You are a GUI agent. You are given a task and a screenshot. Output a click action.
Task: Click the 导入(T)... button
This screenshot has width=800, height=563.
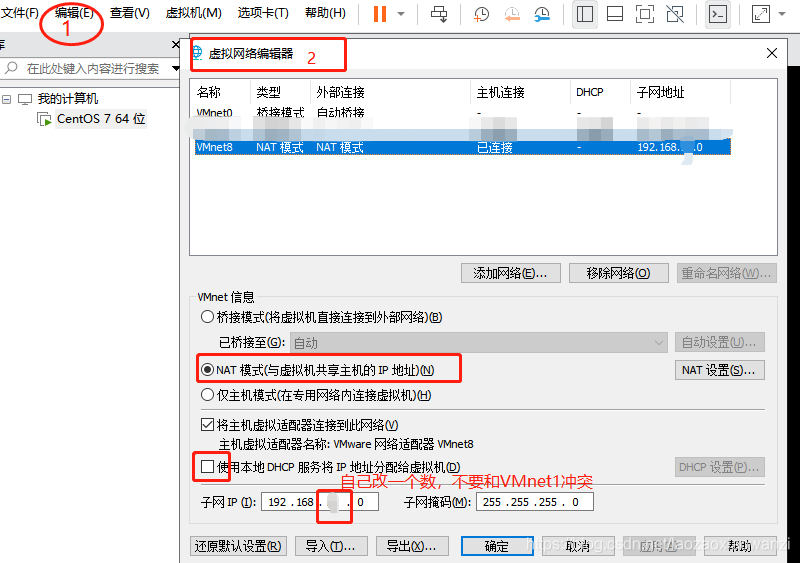point(330,546)
